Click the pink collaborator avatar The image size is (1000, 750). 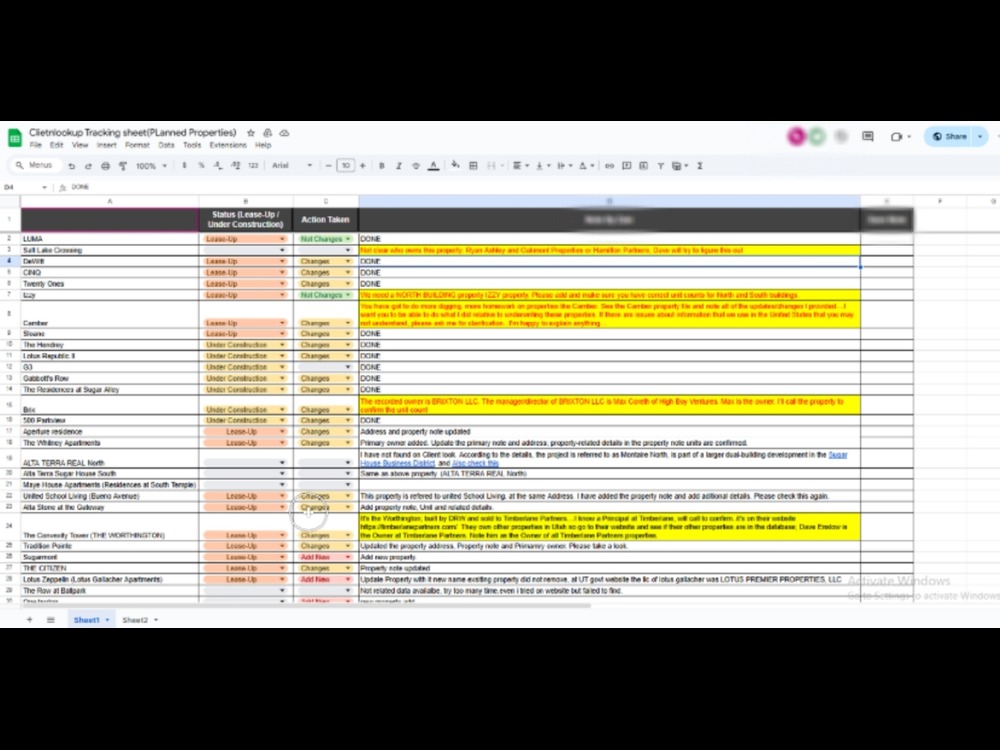coord(796,136)
